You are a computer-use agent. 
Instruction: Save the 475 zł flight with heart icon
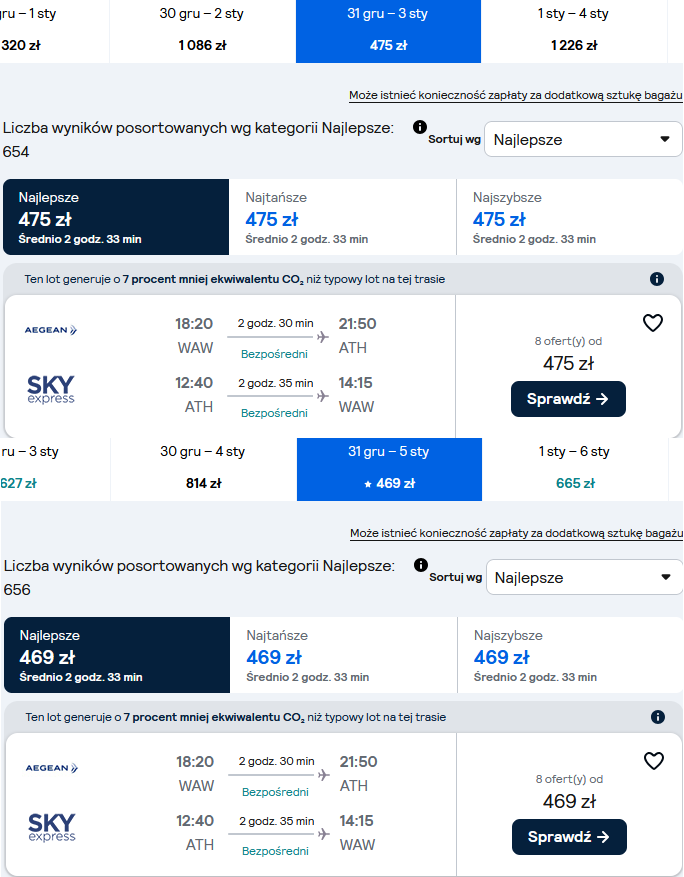tap(653, 323)
